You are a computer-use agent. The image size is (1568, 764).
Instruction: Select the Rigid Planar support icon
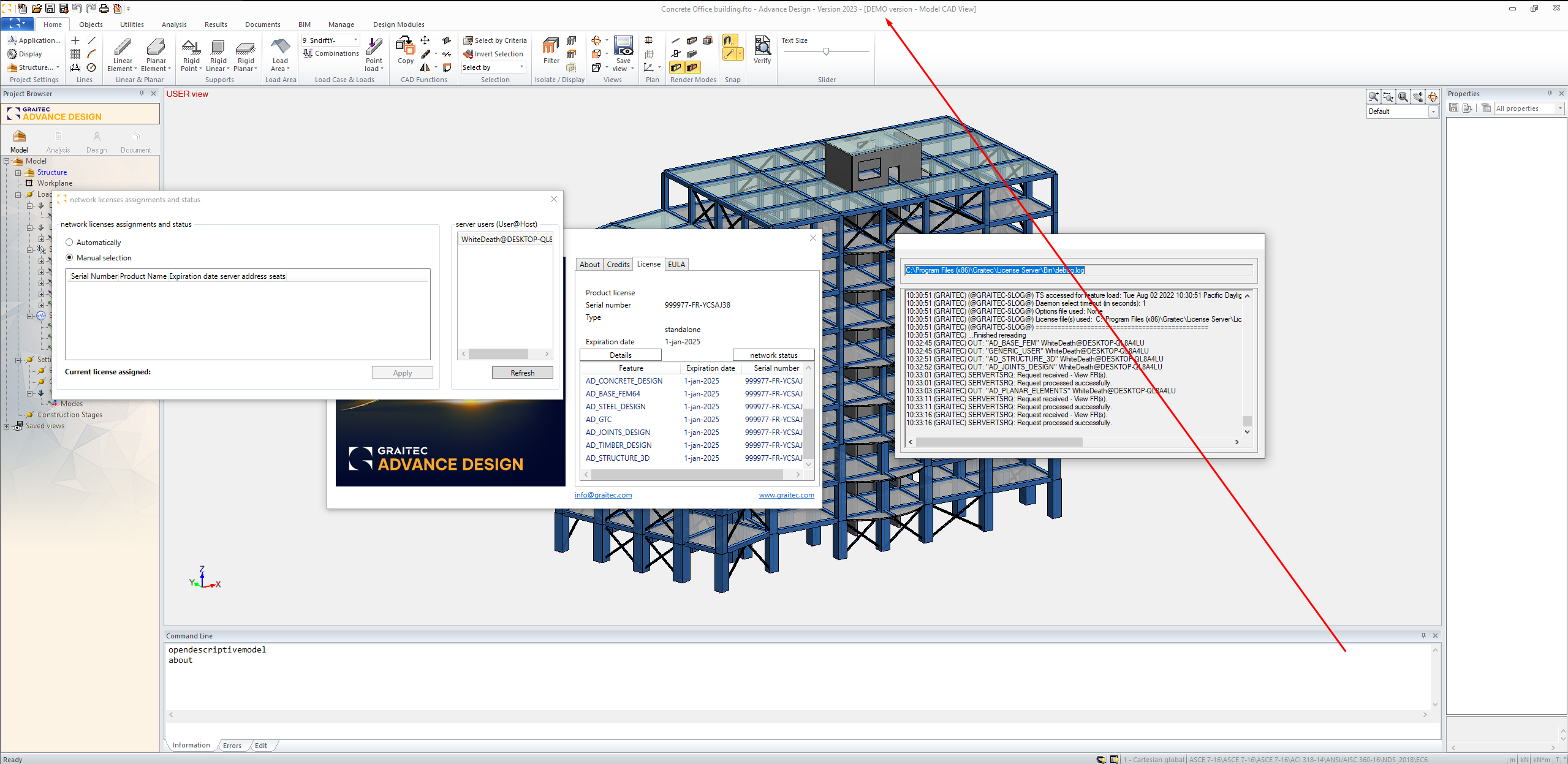pyautogui.click(x=246, y=47)
